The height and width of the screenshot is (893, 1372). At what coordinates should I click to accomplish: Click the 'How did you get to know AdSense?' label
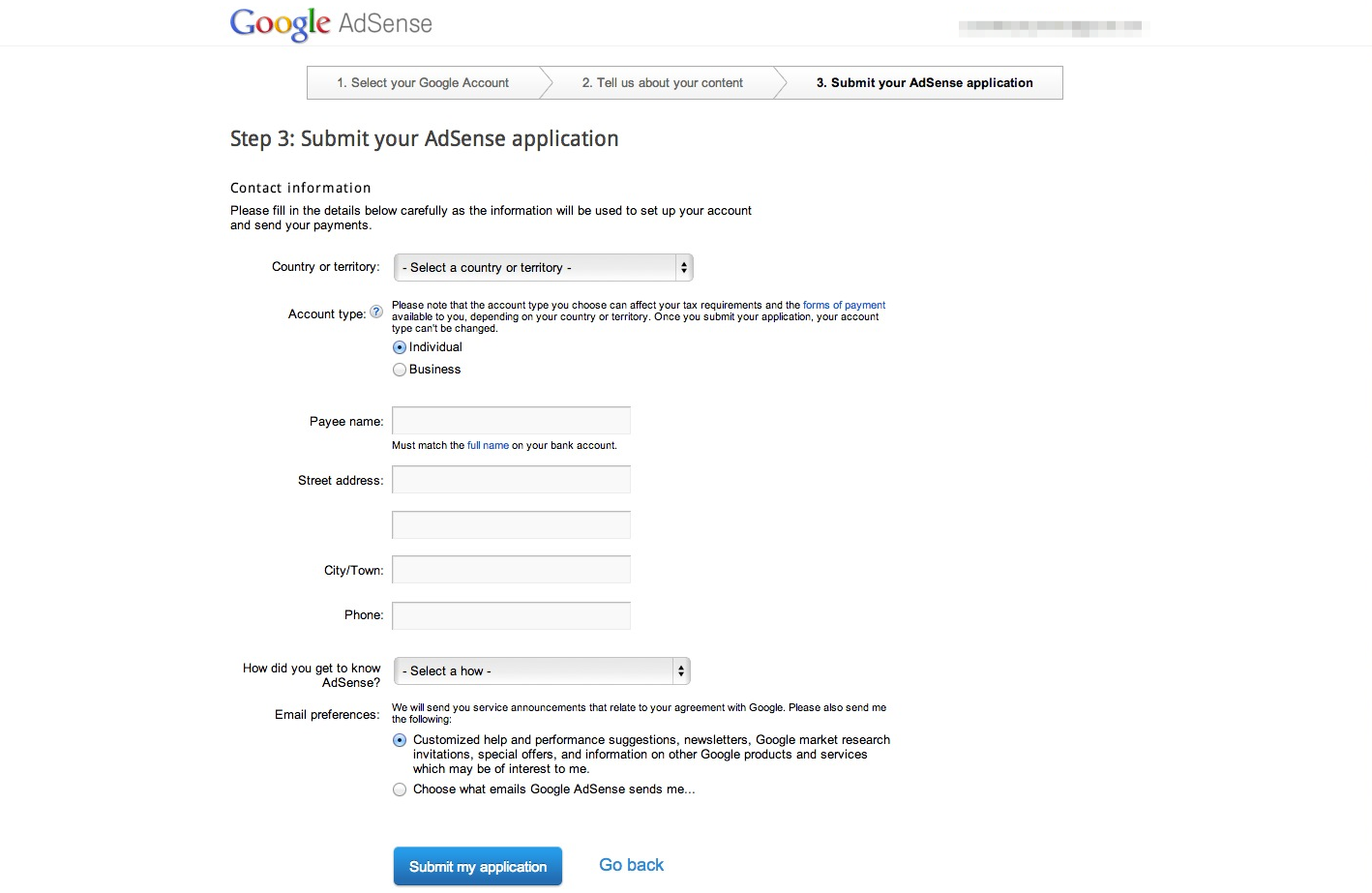[312, 675]
